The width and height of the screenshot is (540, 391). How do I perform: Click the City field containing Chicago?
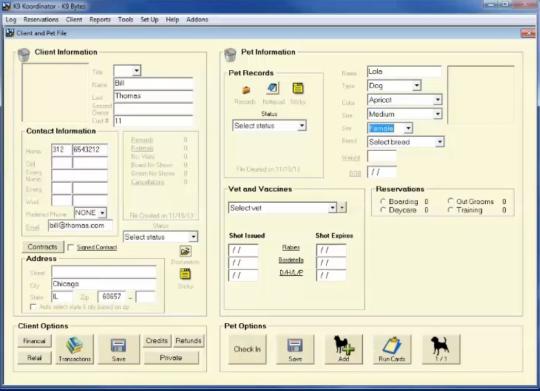coord(104,284)
